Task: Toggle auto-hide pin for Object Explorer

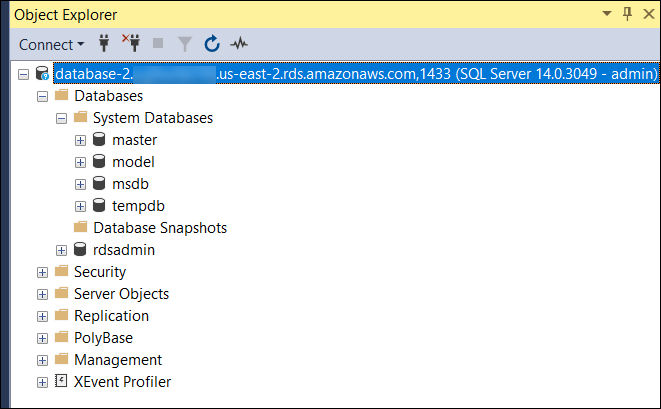Action: 627,14
